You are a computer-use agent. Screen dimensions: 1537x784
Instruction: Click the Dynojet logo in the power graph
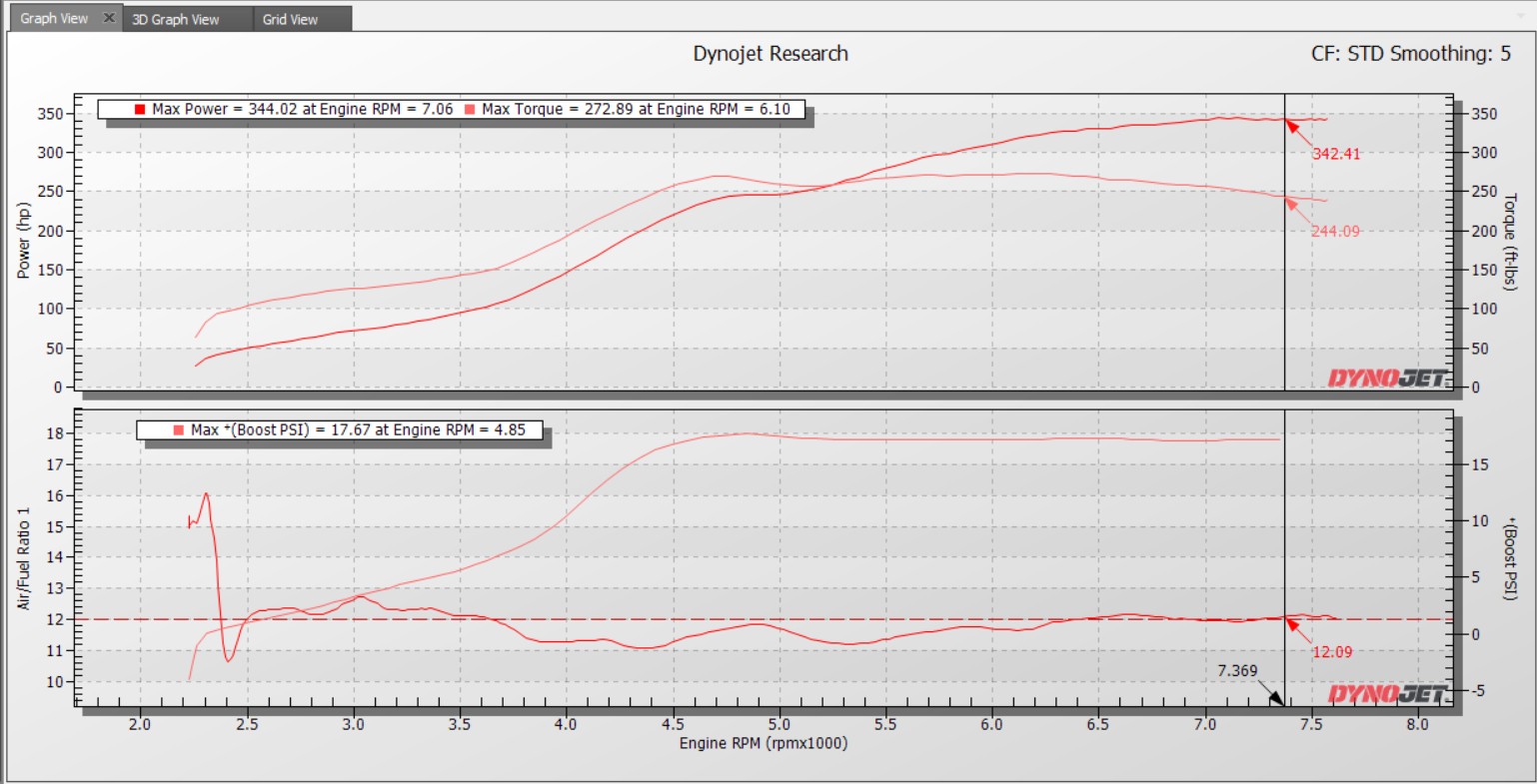coord(1387,378)
